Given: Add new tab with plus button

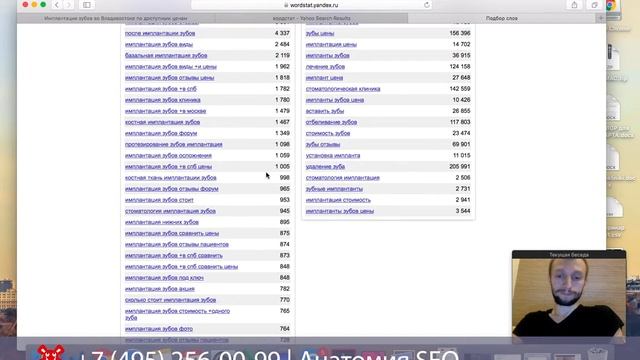Looking at the screenshot, I should (x=601, y=18).
